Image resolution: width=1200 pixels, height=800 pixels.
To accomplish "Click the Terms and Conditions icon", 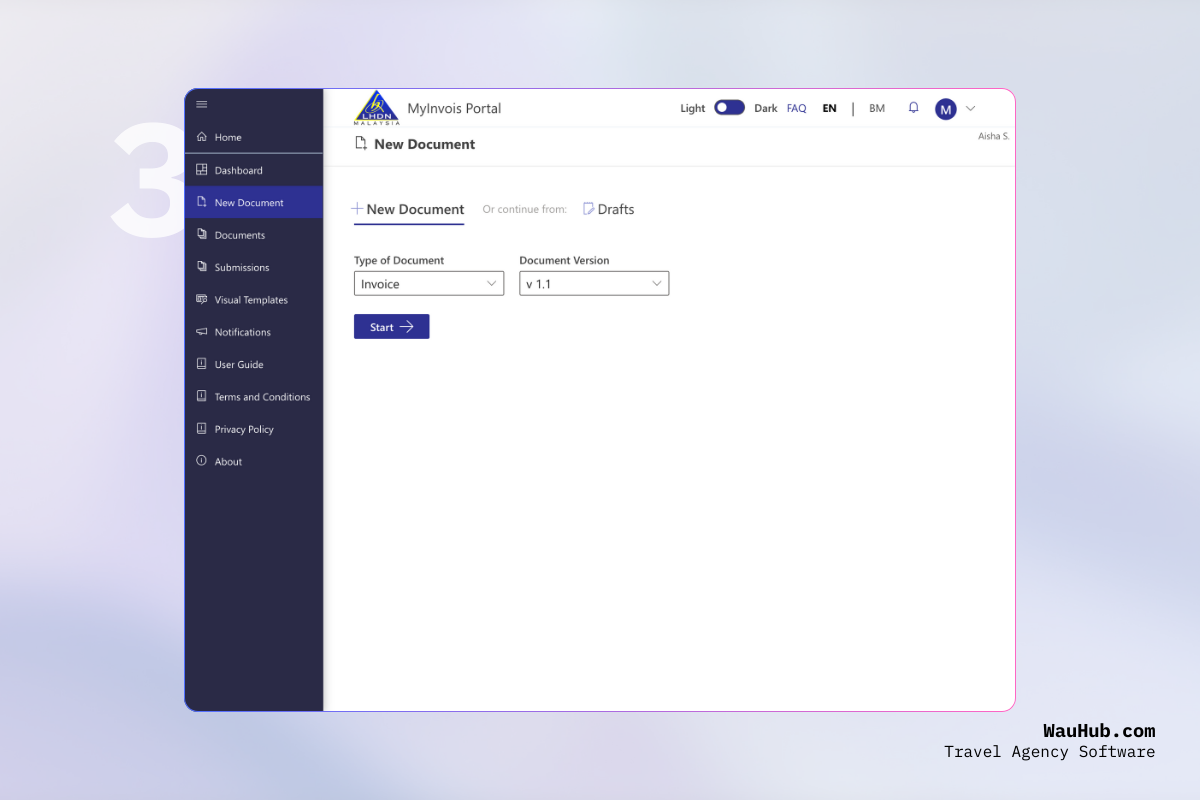I will 202,396.
